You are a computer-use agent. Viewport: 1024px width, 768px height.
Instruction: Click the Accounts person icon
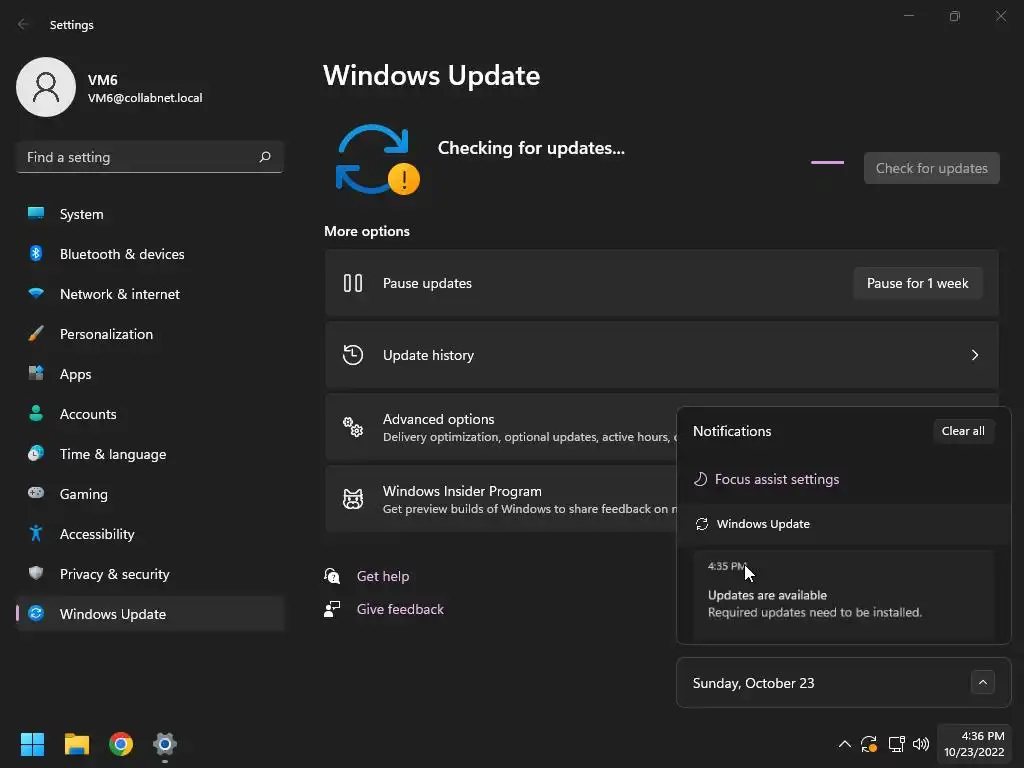(x=36, y=413)
